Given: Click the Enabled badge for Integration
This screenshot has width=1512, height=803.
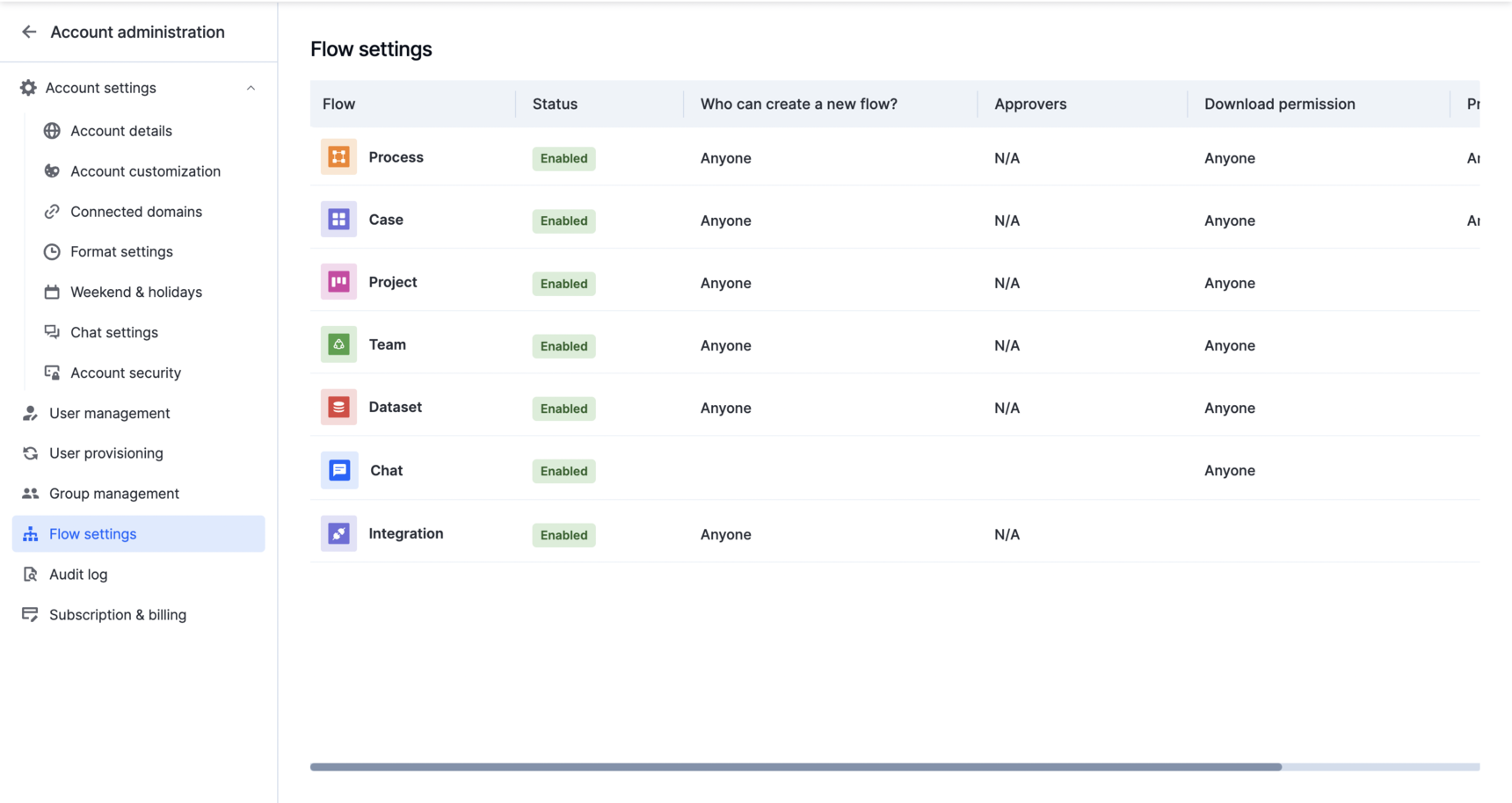Looking at the screenshot, I should (563, 535).
